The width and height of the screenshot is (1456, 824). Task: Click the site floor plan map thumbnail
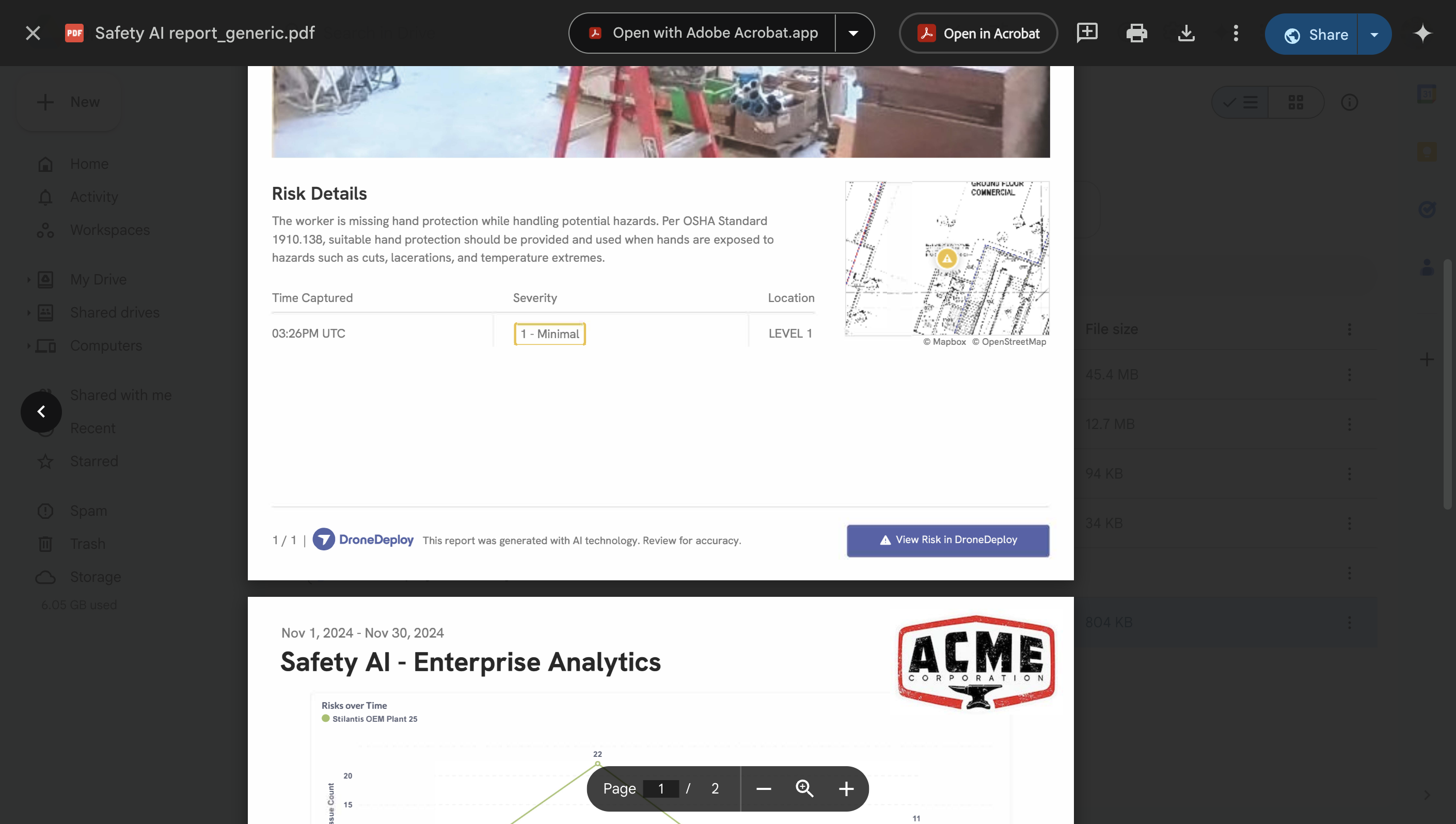947,259
